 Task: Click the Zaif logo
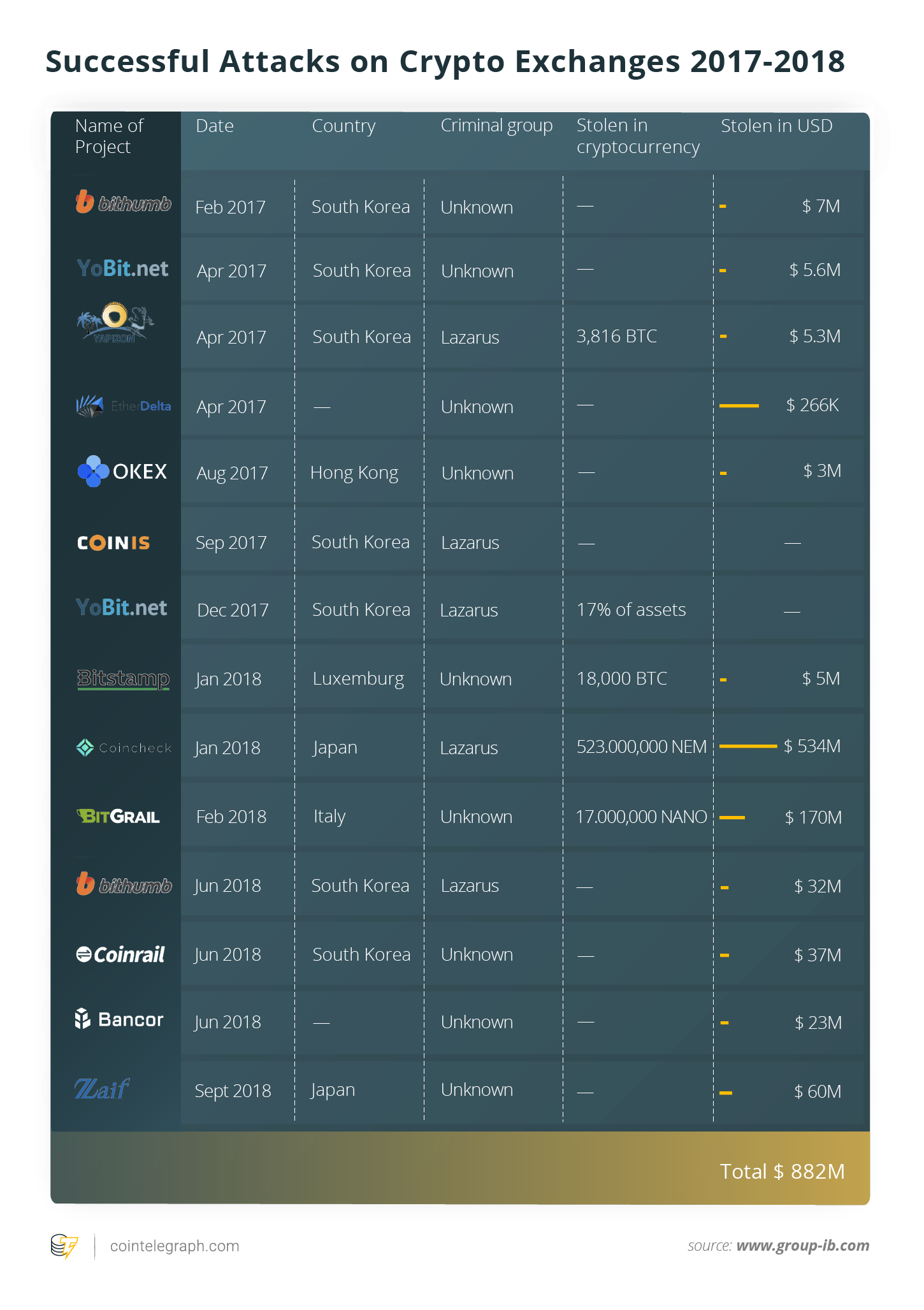tap(102, 1089)
